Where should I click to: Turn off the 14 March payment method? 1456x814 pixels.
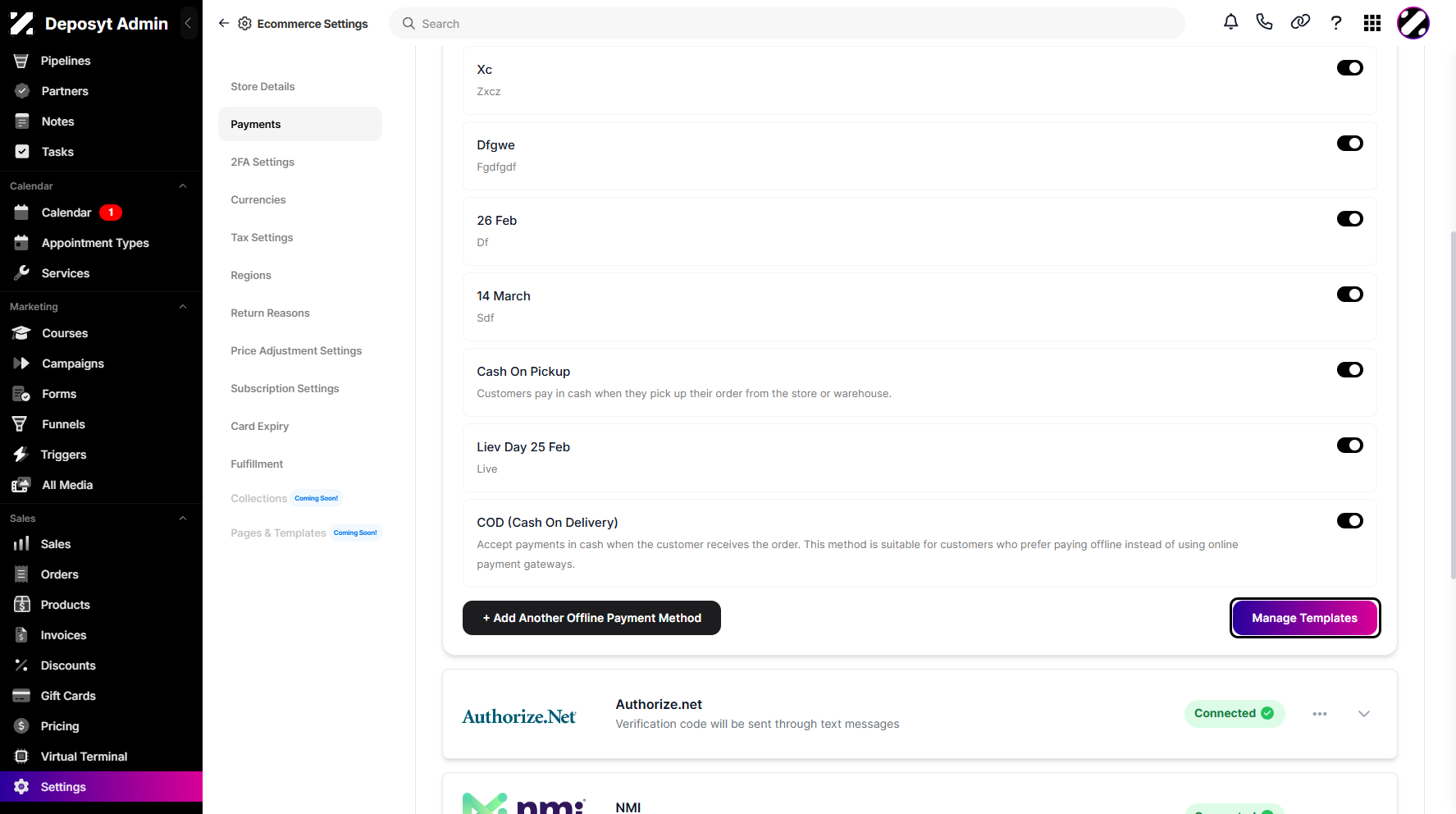1350,295
